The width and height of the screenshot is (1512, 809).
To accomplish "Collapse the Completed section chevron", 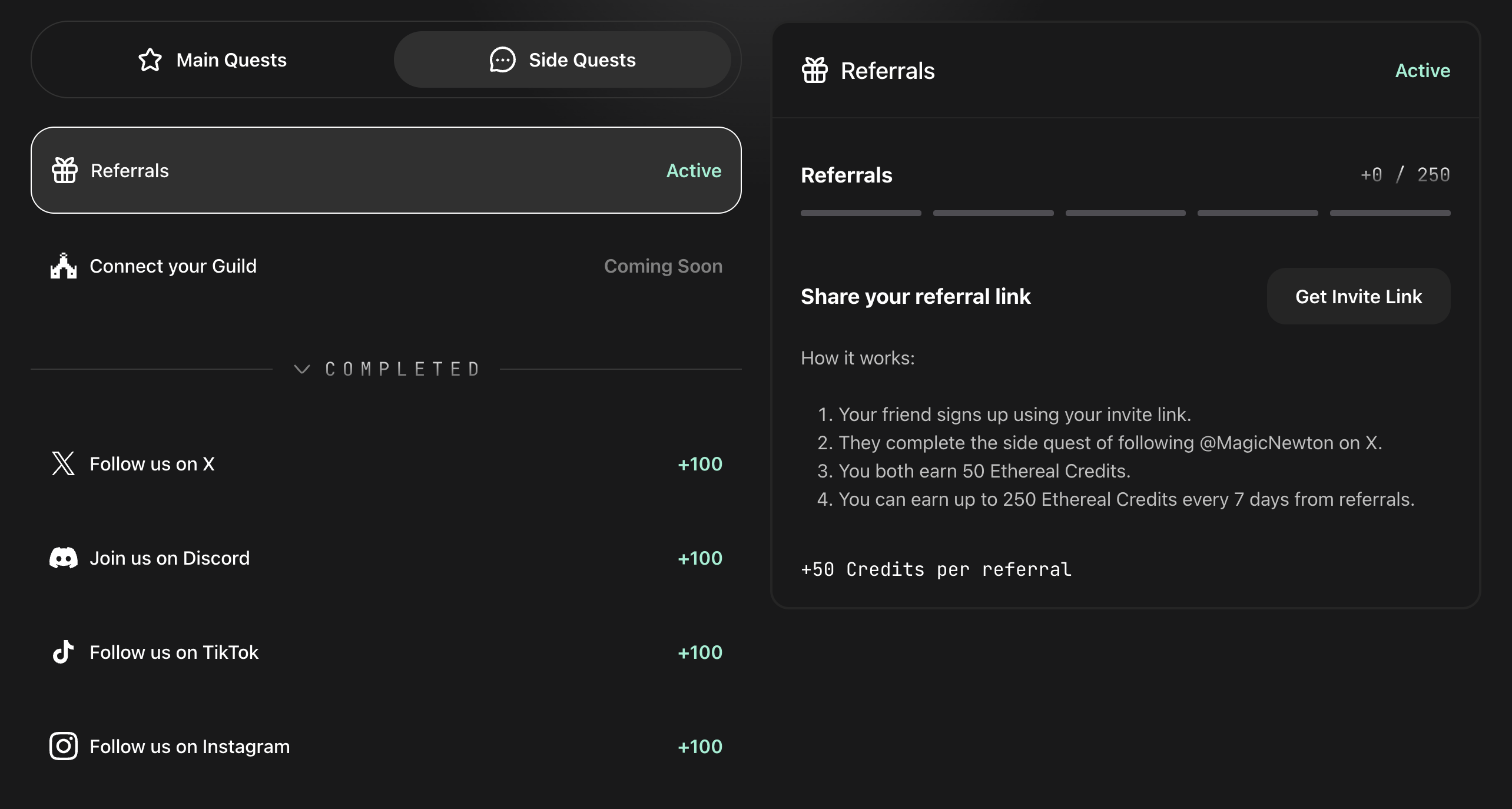I will click(x=302, y=369).
